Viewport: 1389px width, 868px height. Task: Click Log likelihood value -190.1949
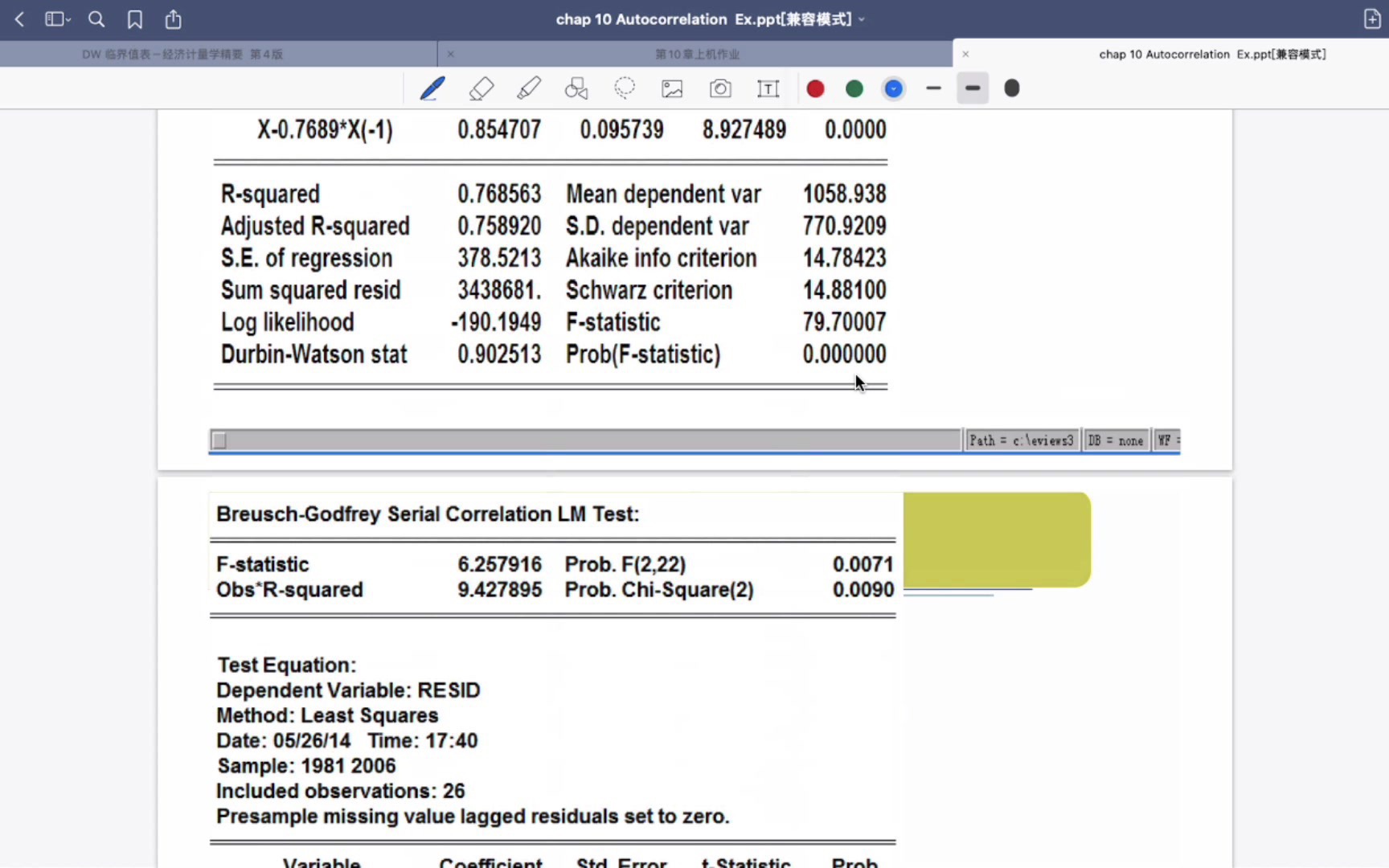(496, 321)
